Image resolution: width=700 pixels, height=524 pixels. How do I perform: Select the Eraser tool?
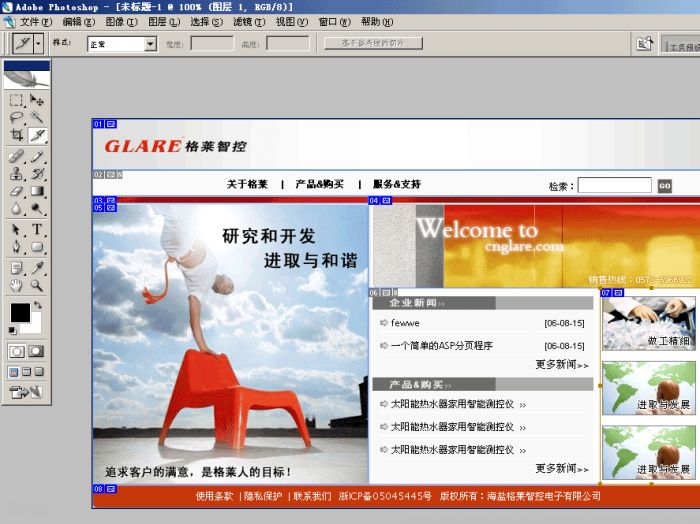(17, 191)
